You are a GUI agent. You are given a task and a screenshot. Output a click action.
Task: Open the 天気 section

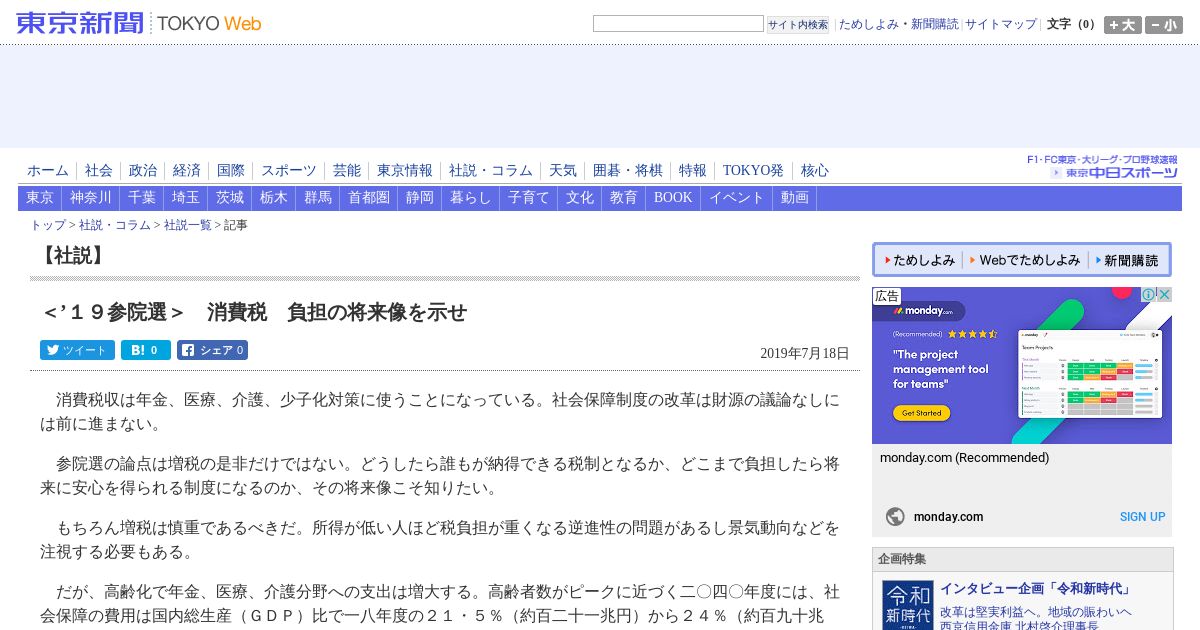(x=563, y=171)
